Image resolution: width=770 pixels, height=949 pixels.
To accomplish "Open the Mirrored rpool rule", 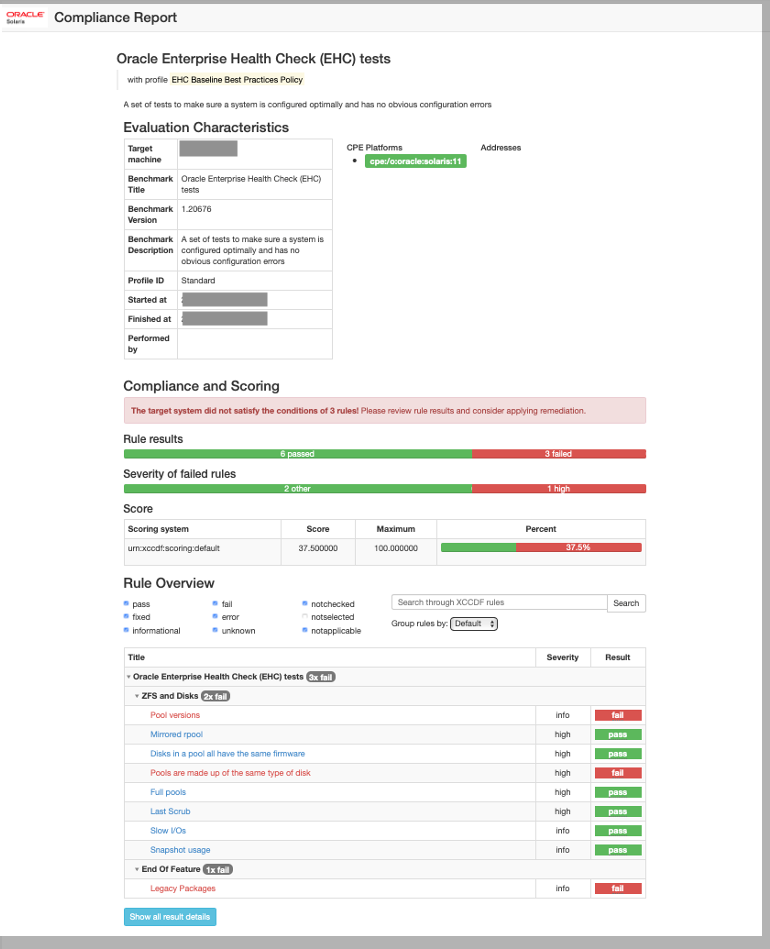I will pyautogui.click(x=177, y=734).
